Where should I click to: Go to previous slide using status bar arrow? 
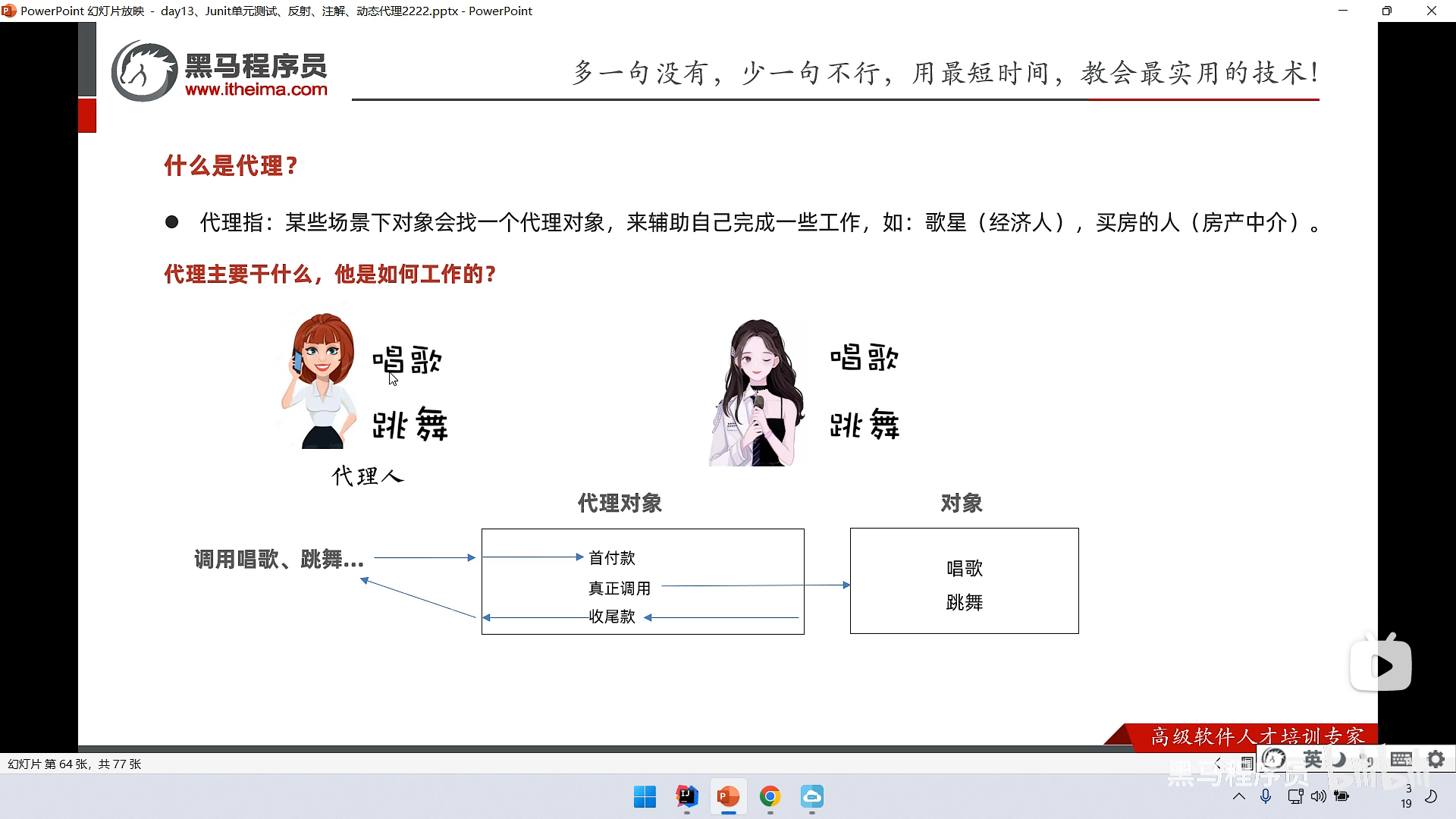click(x=1219, y=764)
